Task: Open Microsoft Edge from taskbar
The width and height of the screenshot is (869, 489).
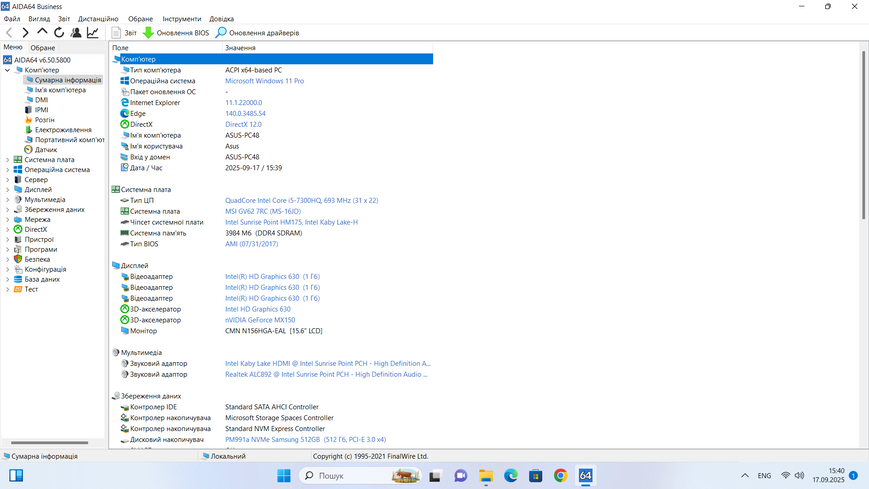Action: (511, 476)
